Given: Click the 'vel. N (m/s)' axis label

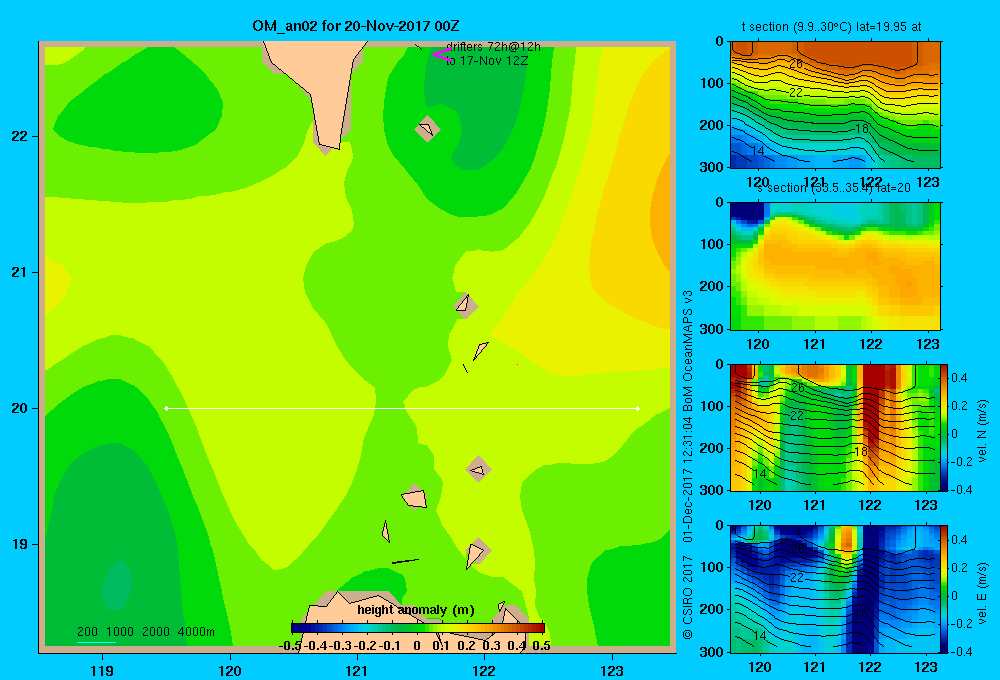Looking at the screenshot, I should (x=982, y=431).
